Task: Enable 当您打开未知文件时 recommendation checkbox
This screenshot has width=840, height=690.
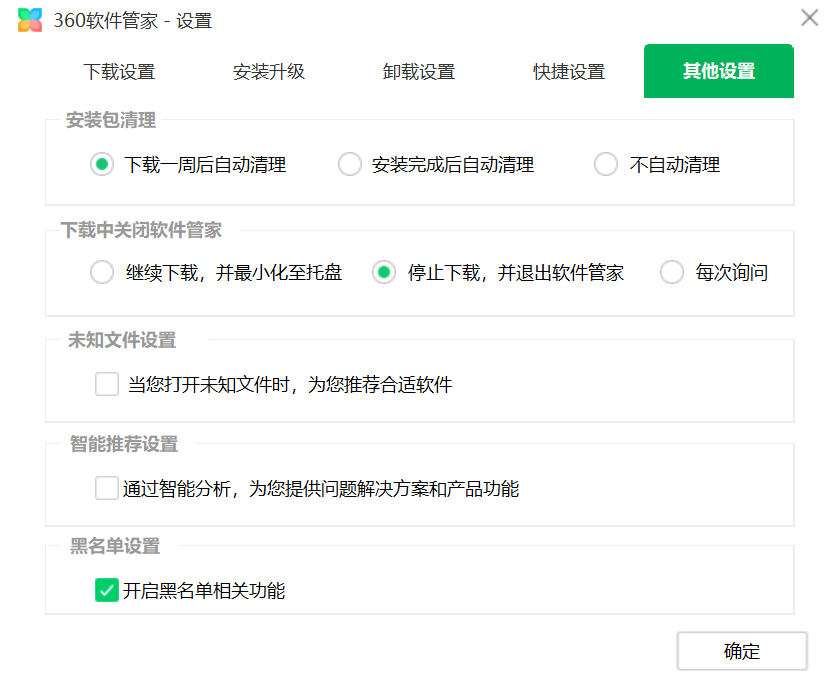Action: (107, 384)
